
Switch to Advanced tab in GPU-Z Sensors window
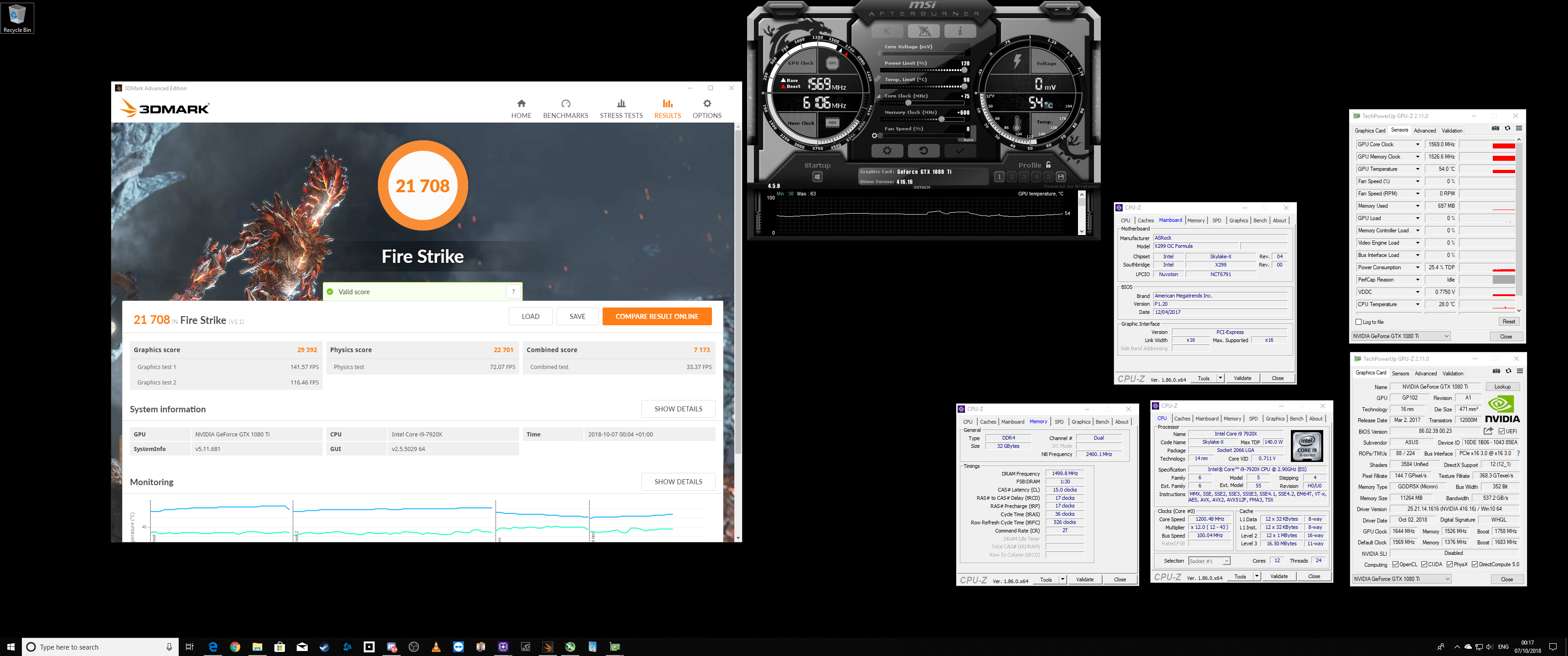[x=1424, y=130]
